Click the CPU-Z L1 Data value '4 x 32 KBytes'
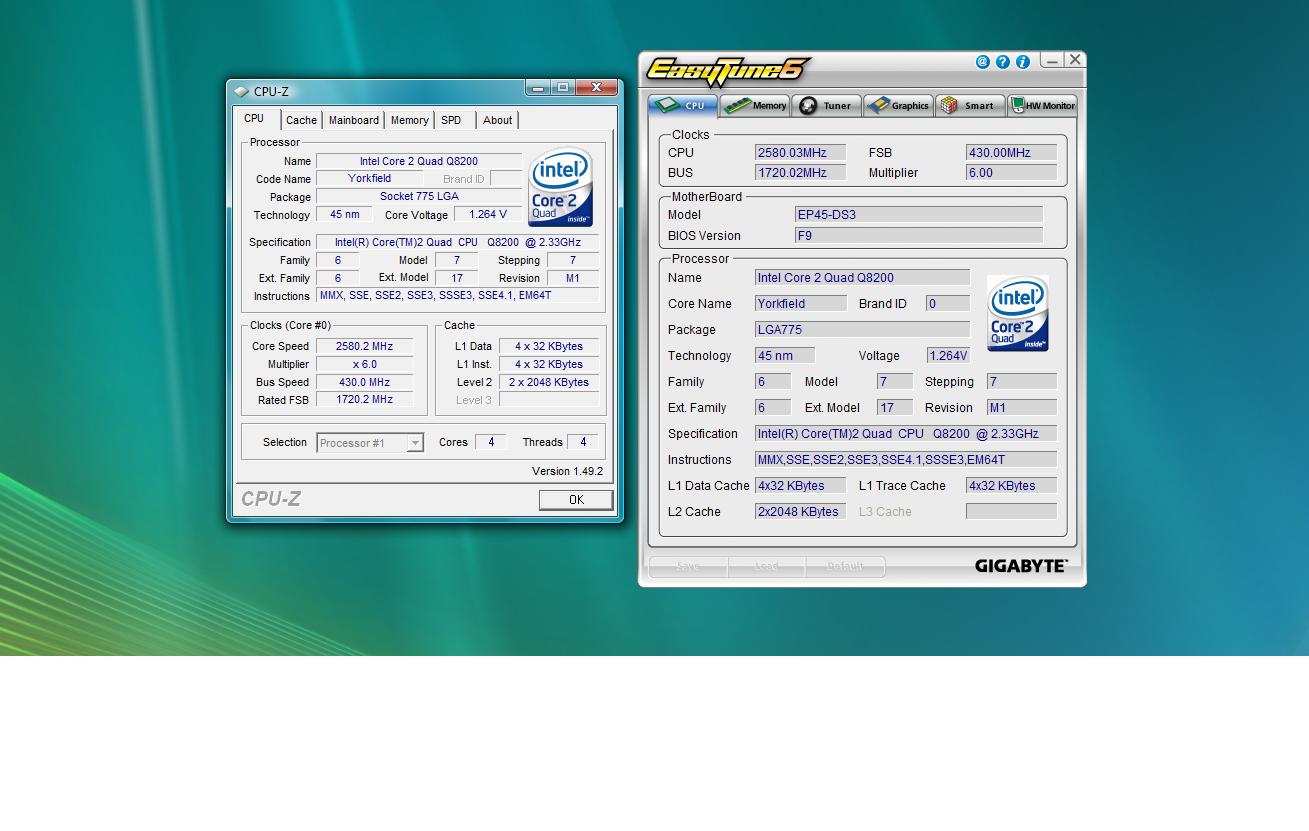 pos(549,347)
